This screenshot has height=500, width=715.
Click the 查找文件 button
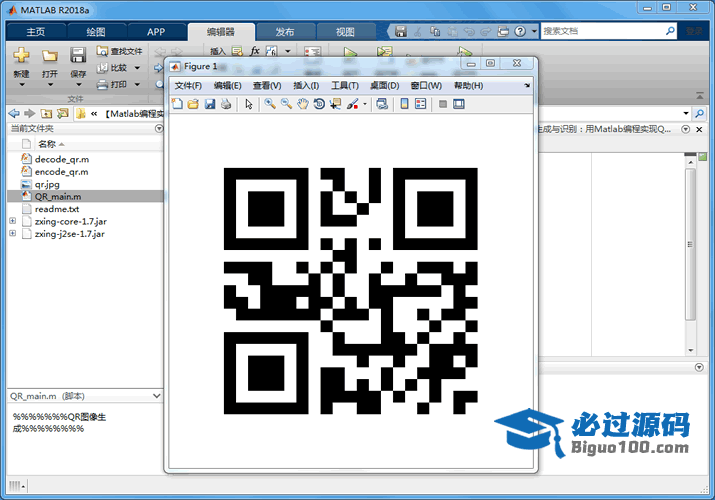click(119, 52)
